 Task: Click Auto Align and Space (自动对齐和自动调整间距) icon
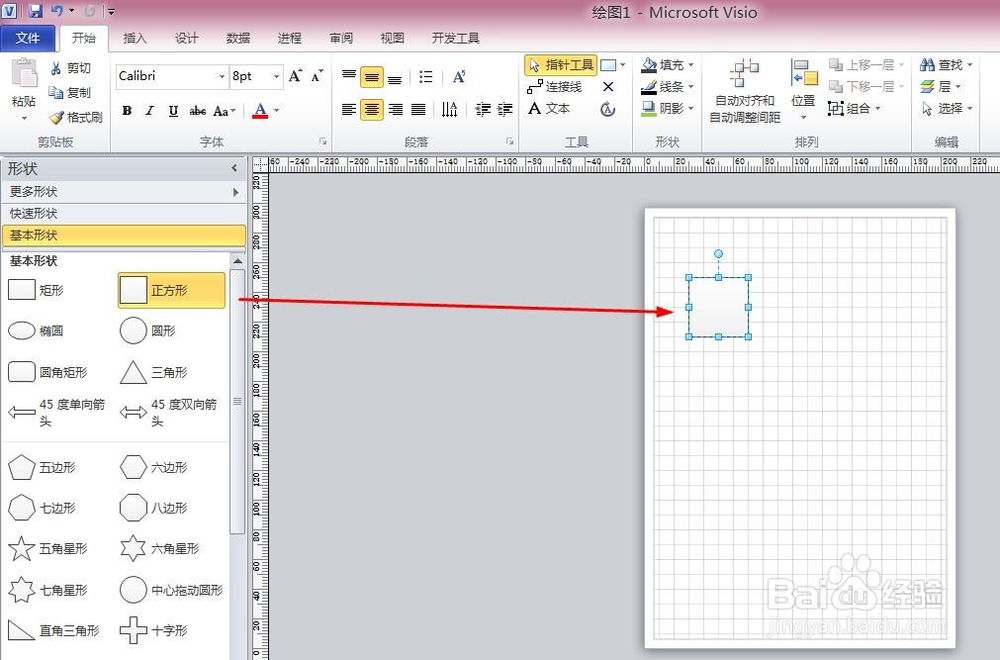pyautogui.click(x=745, y=91)
